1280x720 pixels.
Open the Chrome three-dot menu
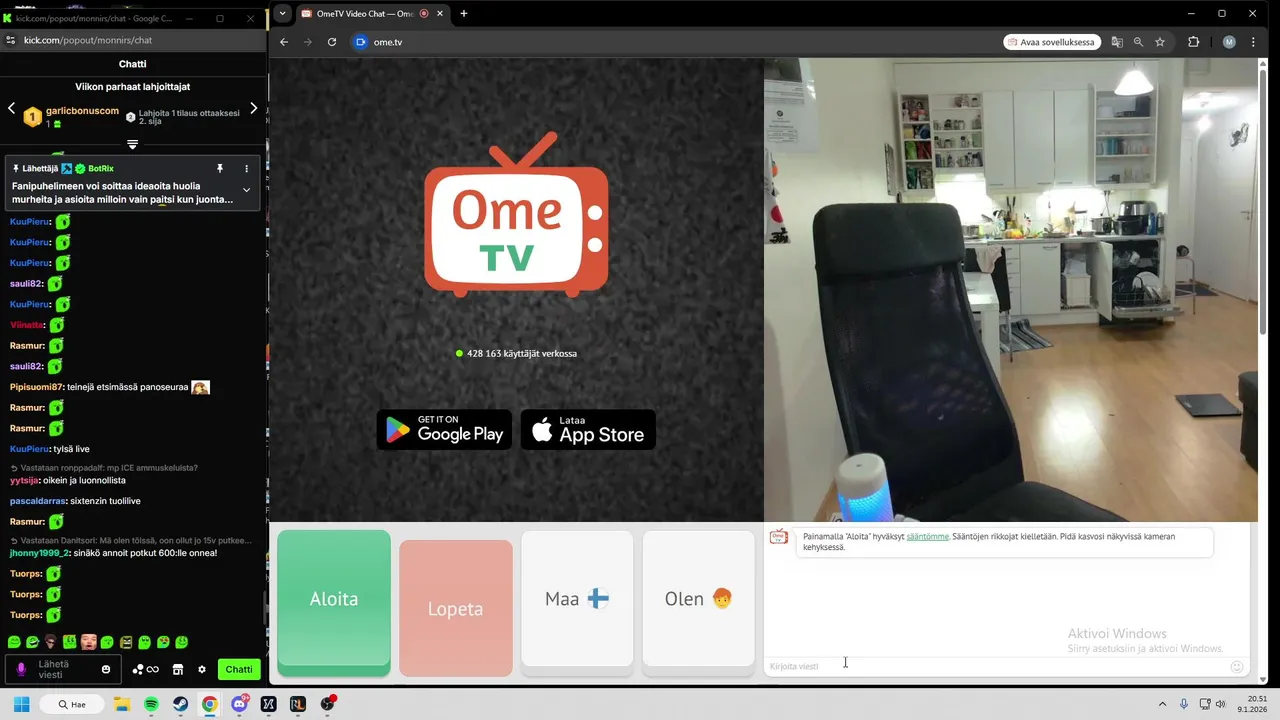[x=1253, y=42]
